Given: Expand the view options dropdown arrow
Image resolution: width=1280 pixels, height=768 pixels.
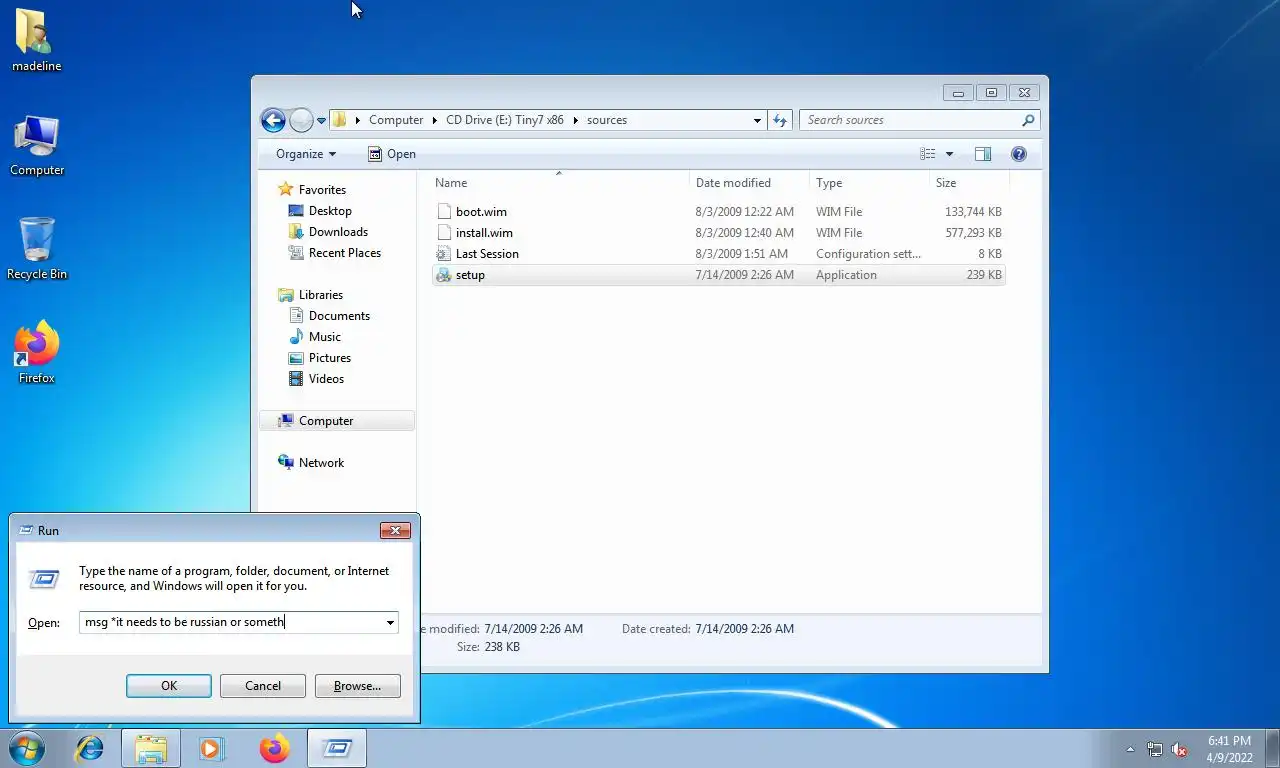Looking at the screenshot, I should [x=949, y=154].
